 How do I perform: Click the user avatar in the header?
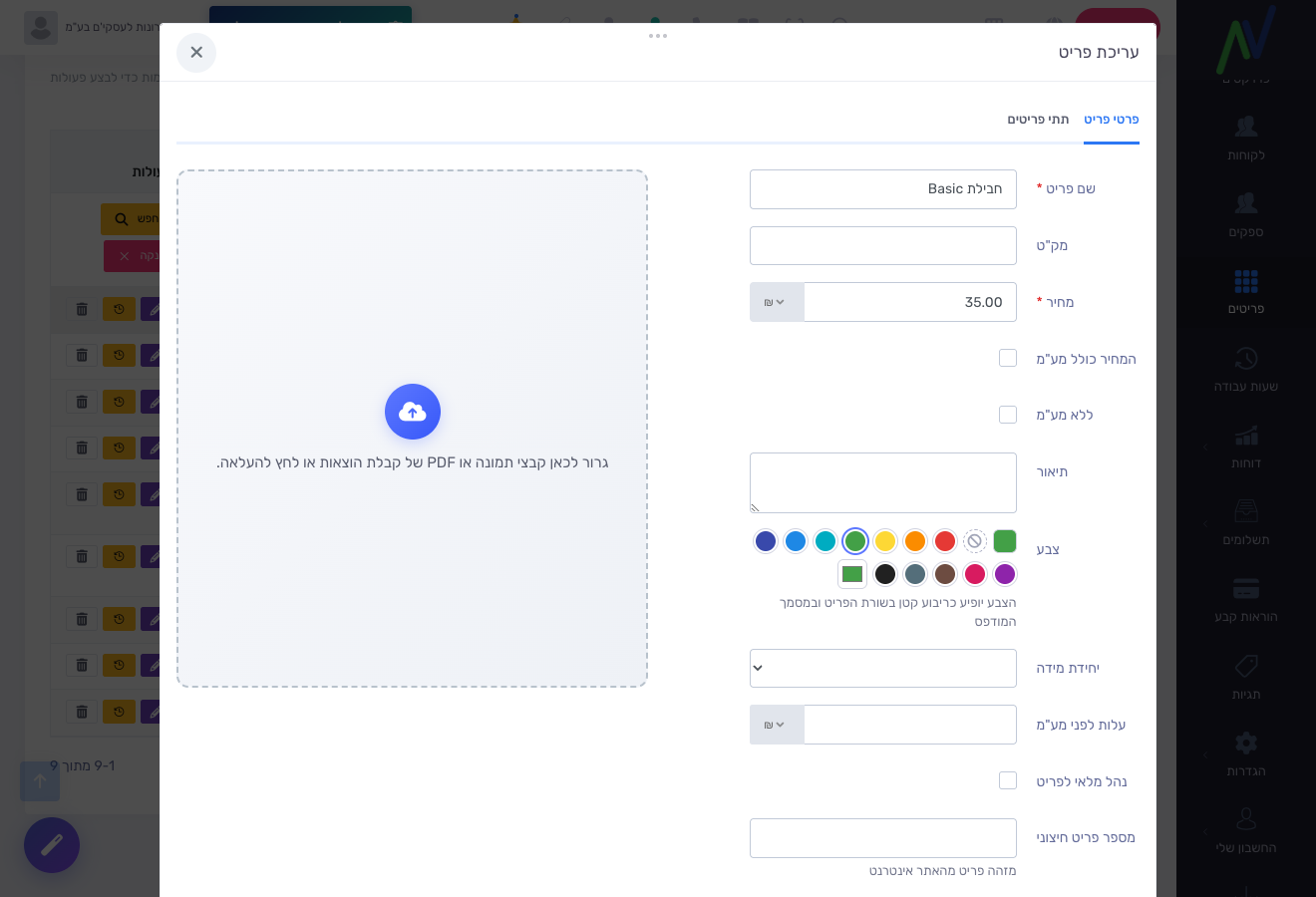coord(41,27)
